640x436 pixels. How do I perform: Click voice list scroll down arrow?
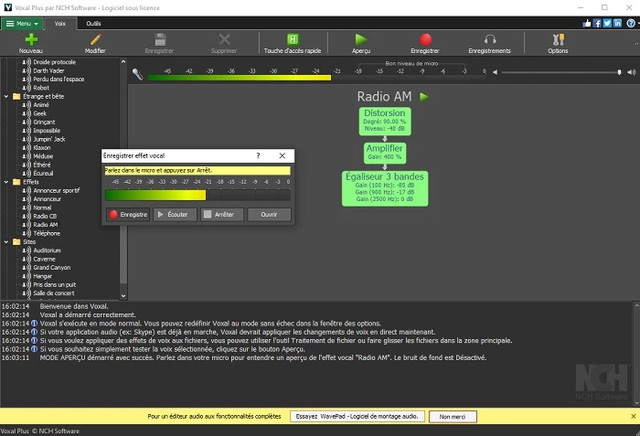pos(123,296)
